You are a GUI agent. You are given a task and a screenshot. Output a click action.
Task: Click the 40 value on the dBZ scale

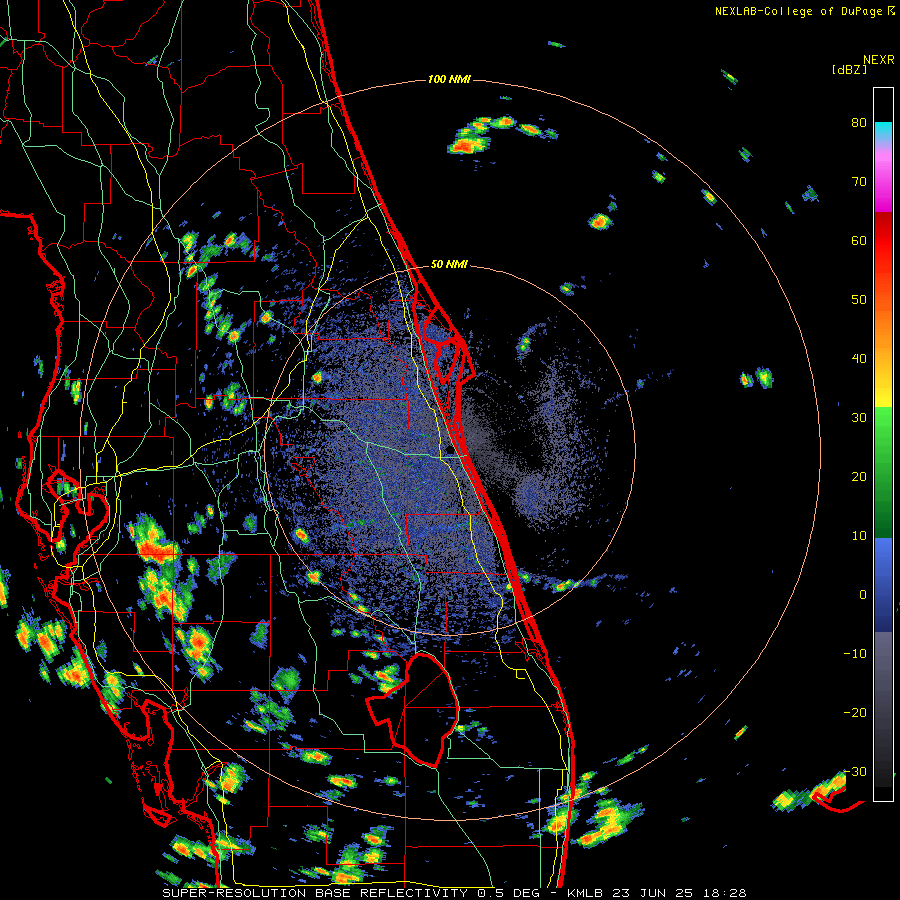pos(859,359)
